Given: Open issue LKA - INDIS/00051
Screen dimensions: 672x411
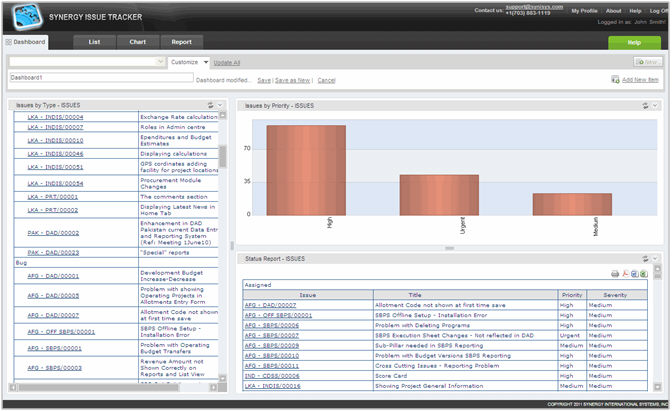Looking at the screenshot, I should click(55, 167).
